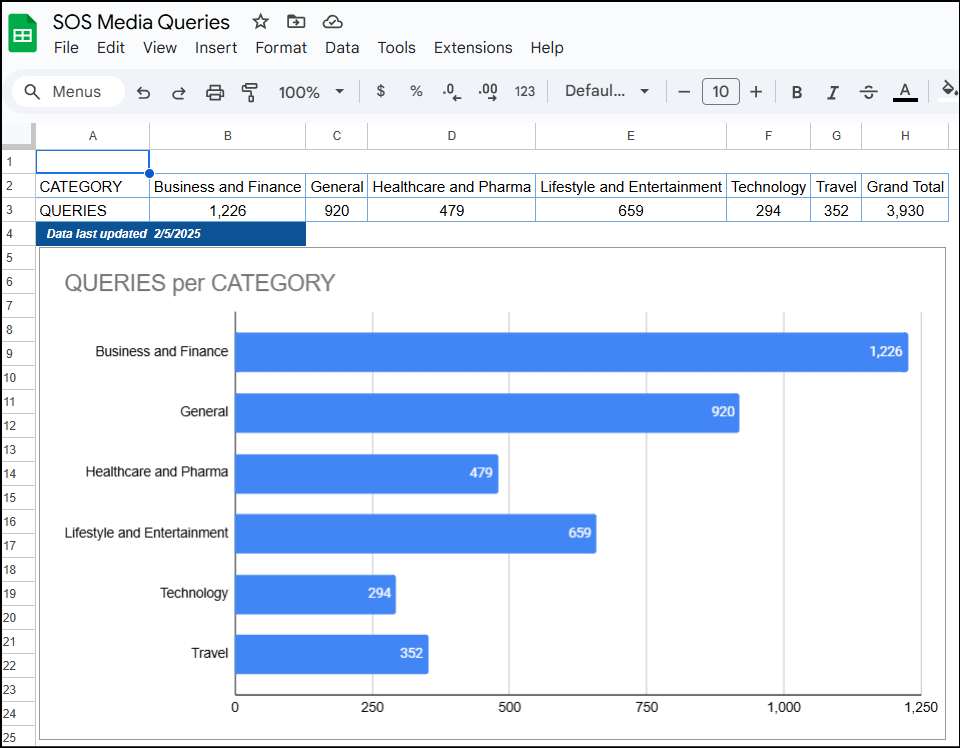This screenshot has width=960, height=748.
Task: Format as percent
Action: pos(416,91)
